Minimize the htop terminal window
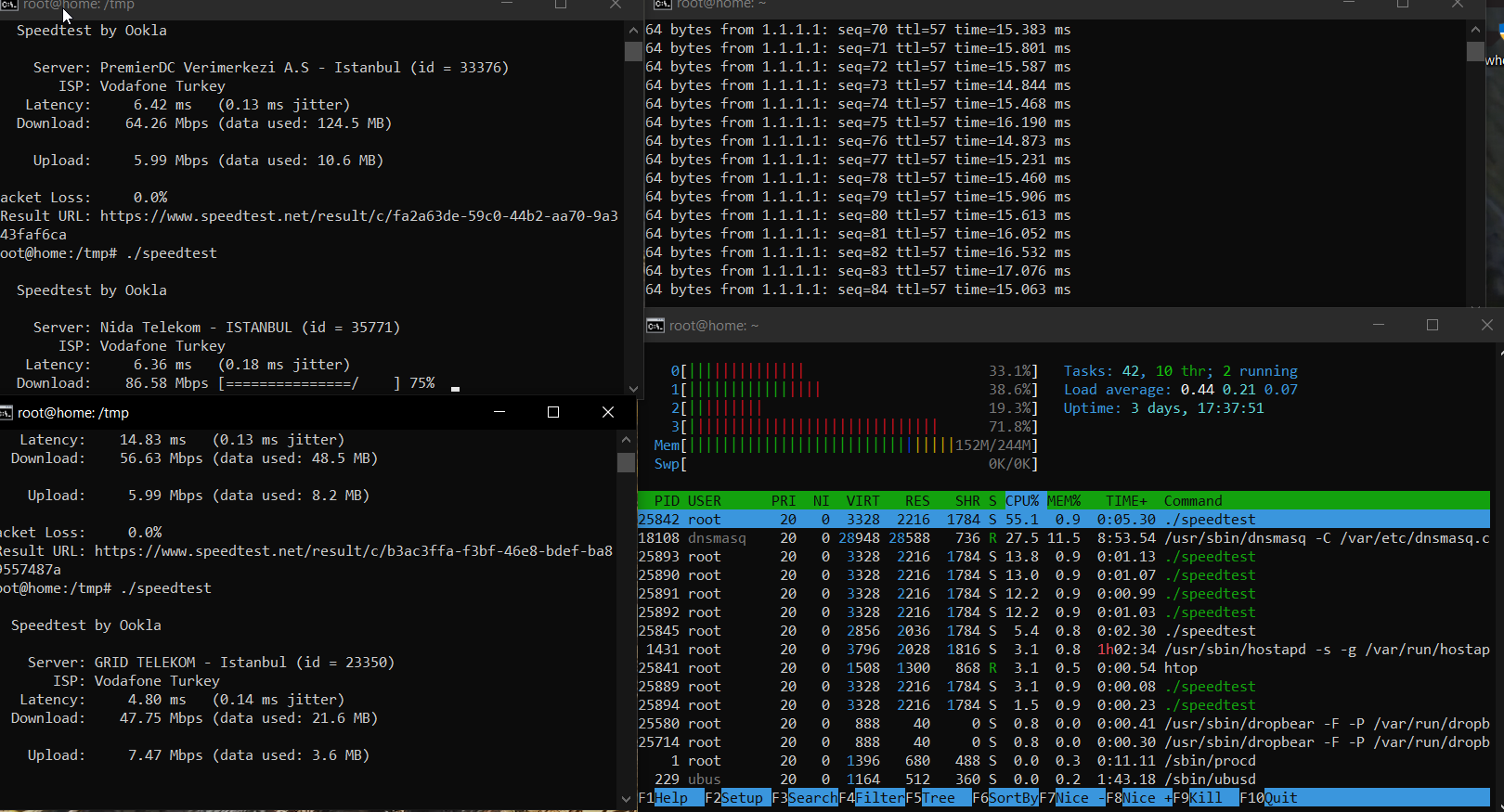Viewport: 1504px width, 812px height. 1379,325
